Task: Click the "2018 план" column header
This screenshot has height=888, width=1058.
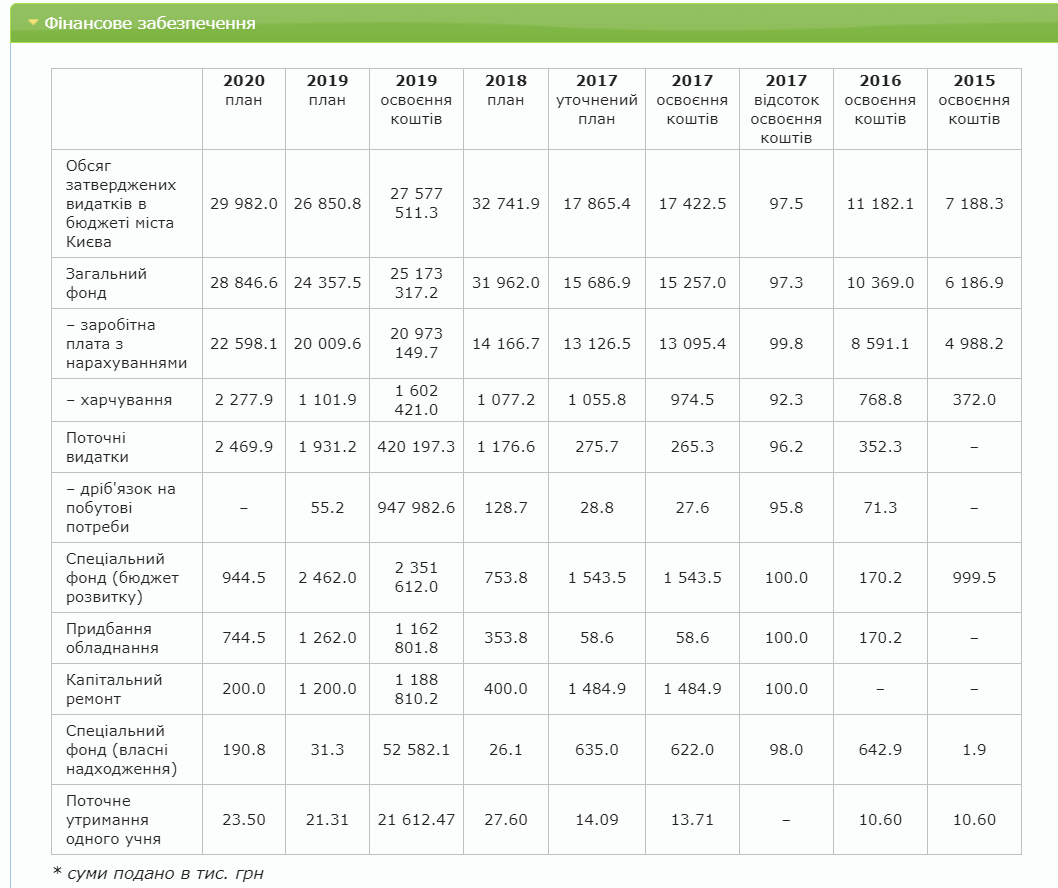Action: [506, 90]
